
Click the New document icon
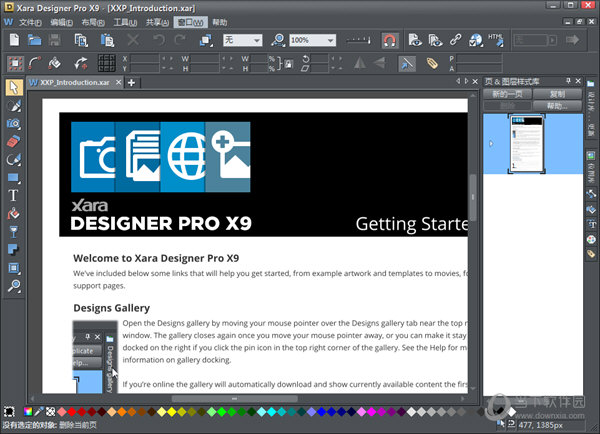pyautogui.click(x=15, y=40)
